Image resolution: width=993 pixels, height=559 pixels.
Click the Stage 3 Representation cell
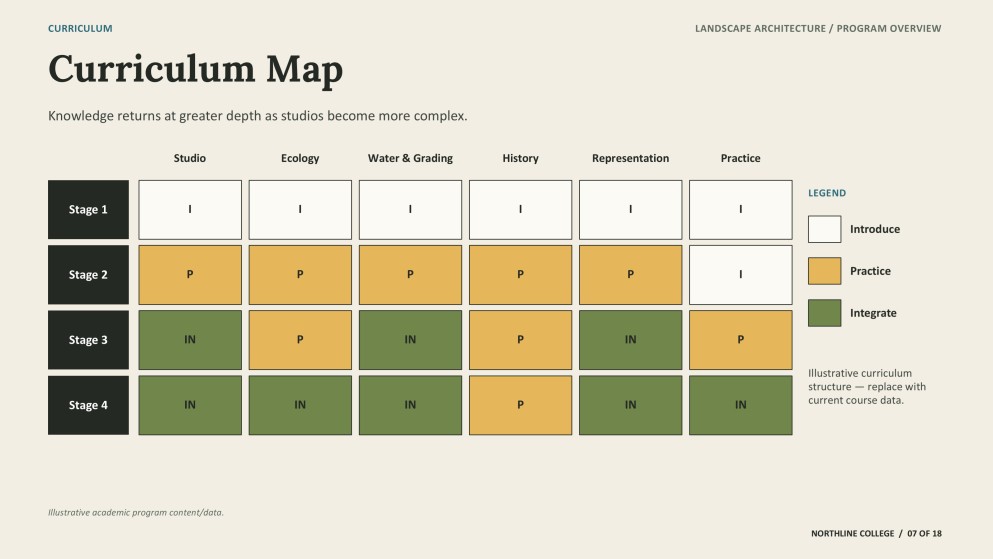(631, 340)
